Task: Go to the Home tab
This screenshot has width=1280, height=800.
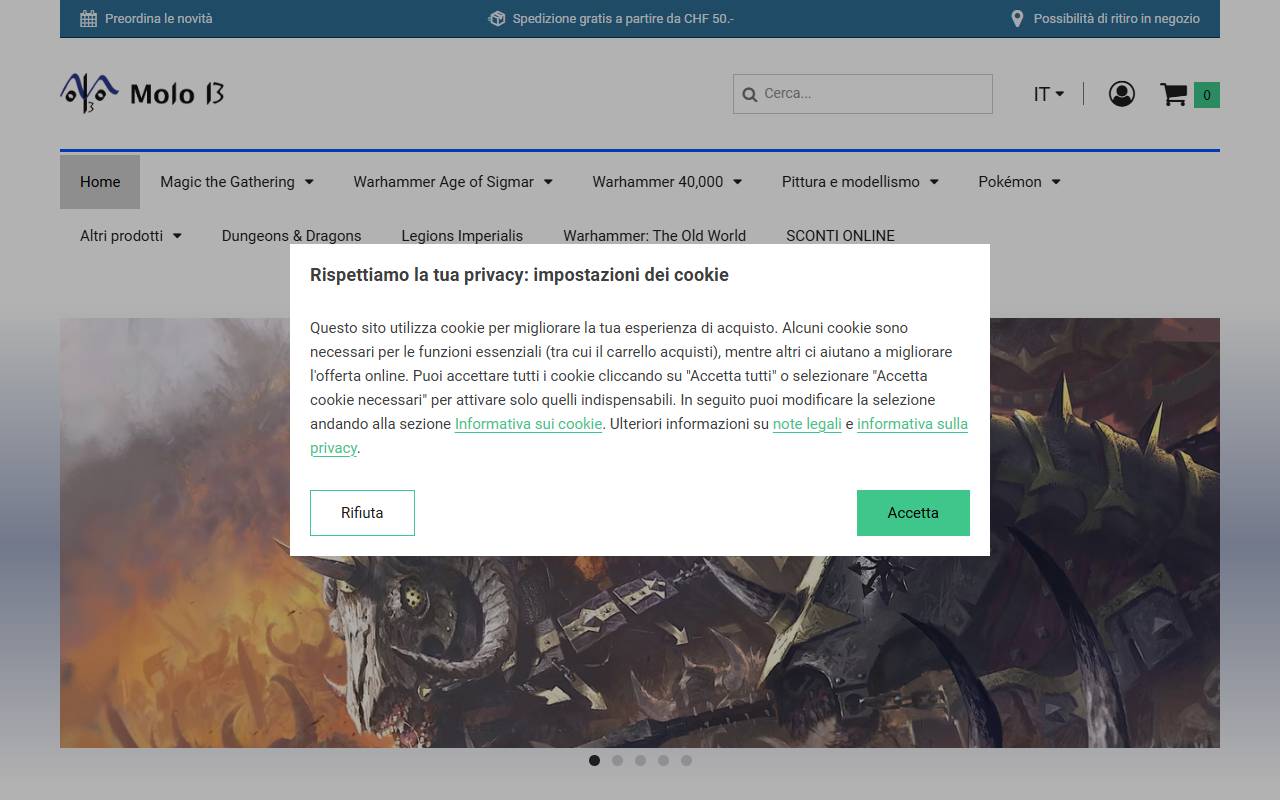Action: [x=100, y=182]
